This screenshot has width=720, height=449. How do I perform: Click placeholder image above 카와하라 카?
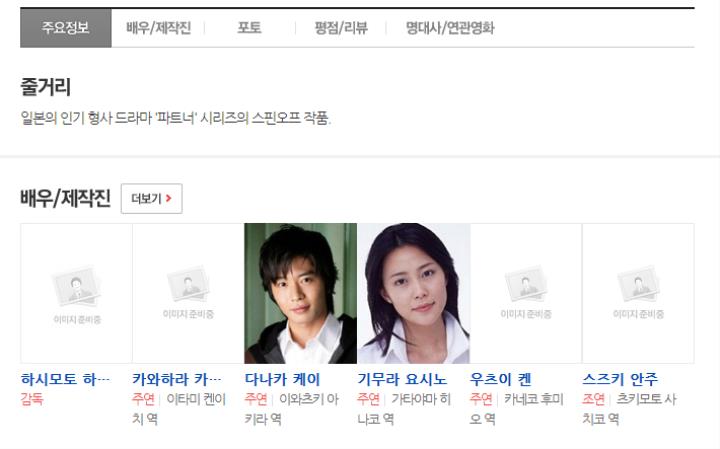pyautogui.click(x=188, y=293)
